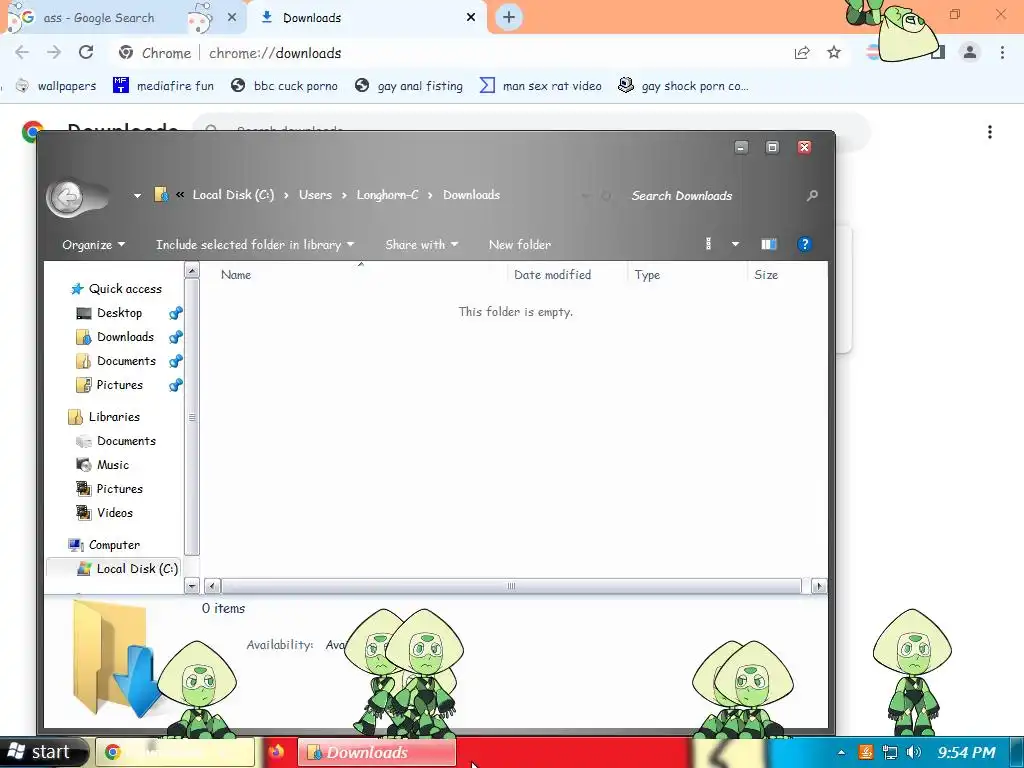Image resolution: width=1024 pixels, height=768 pixels.
Task: Sort by Name column header
Action: (236, 275)
